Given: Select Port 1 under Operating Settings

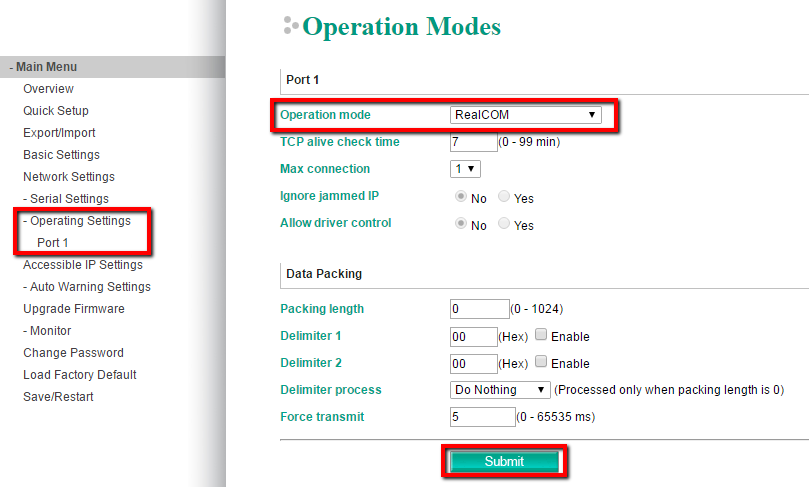Looking at the screenshot, I should point(53,243).
